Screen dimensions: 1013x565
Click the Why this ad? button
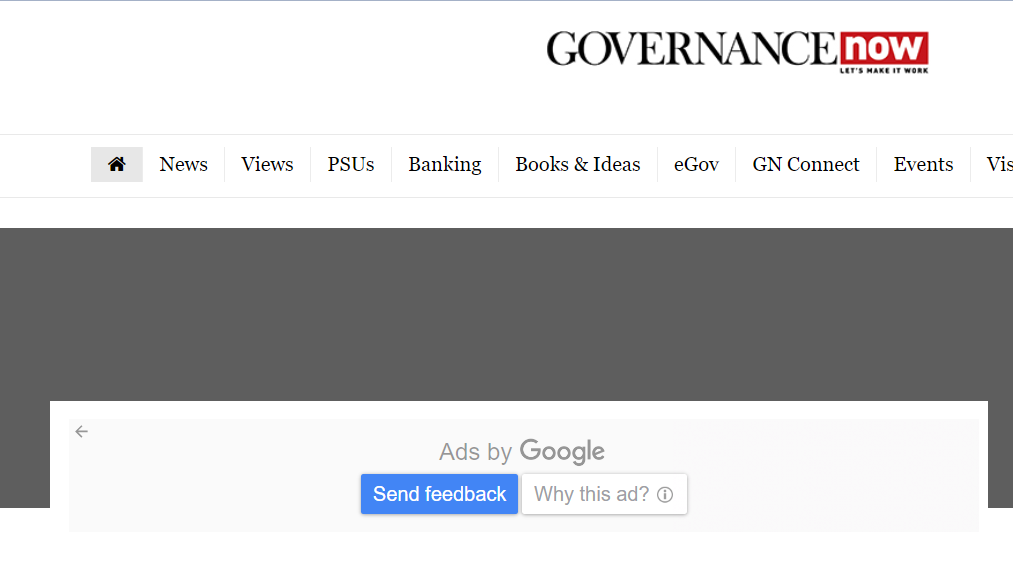click(604, 494)
